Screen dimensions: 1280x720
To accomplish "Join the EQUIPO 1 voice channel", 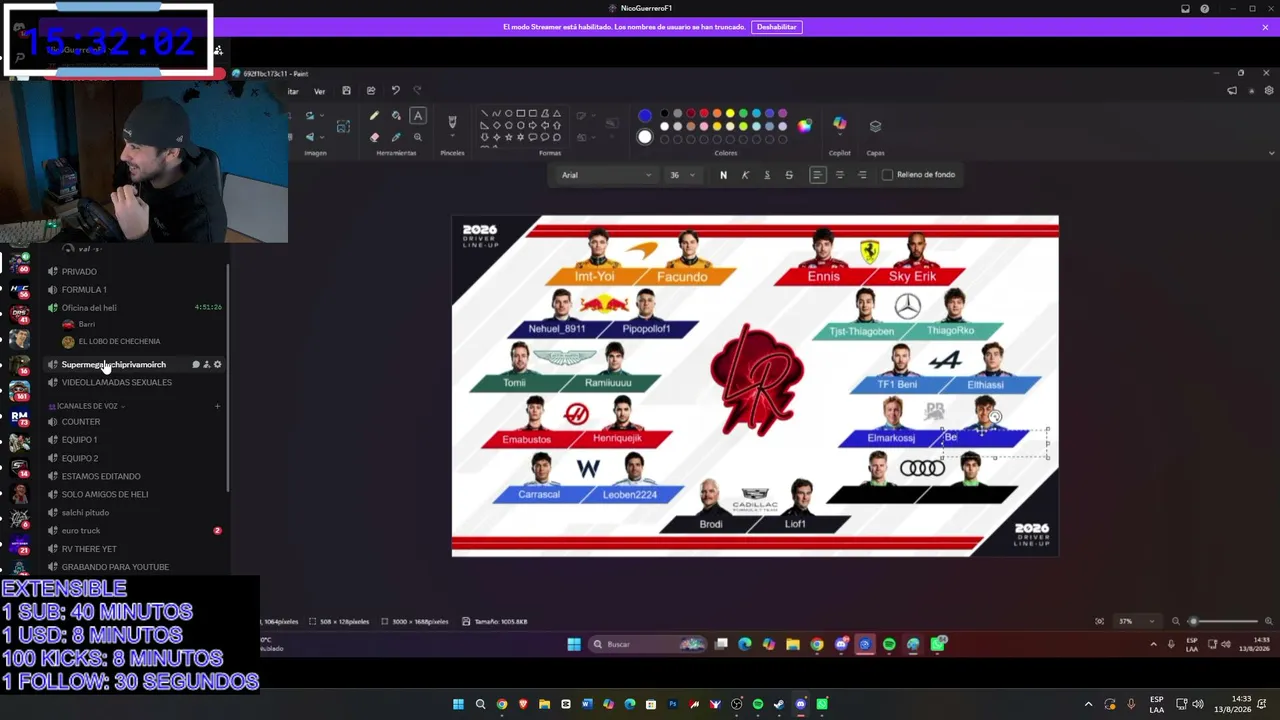I will click(x=79, y=440).
